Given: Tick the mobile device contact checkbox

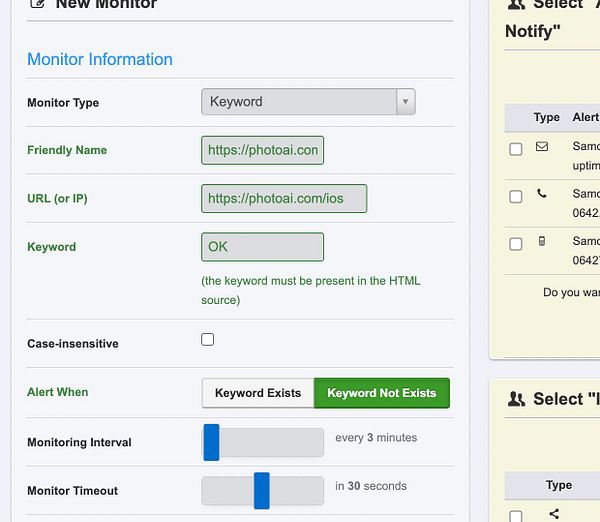Looking at the screenshot, I should click(x=516, y=243).
